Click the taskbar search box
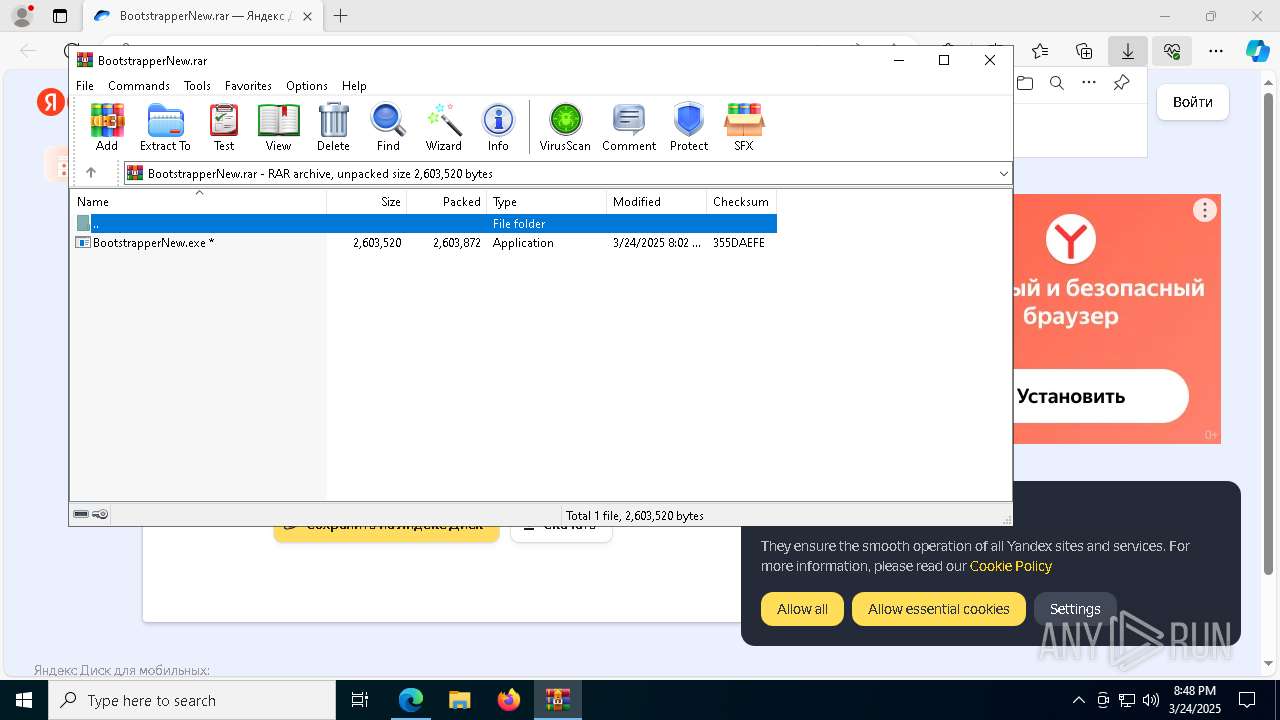 click(192, 700)
